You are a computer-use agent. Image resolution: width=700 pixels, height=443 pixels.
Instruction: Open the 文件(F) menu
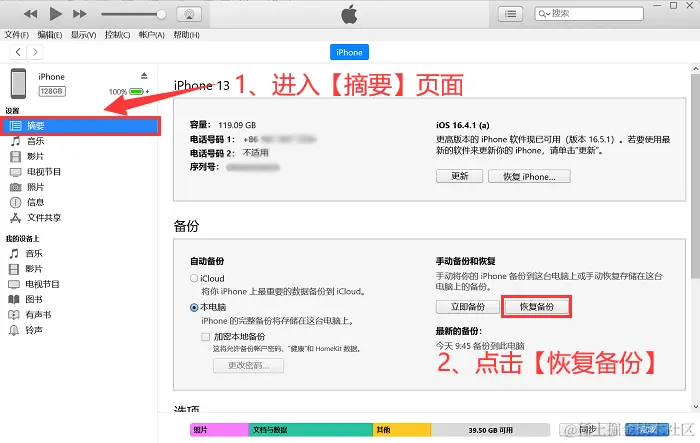(17, 35)
